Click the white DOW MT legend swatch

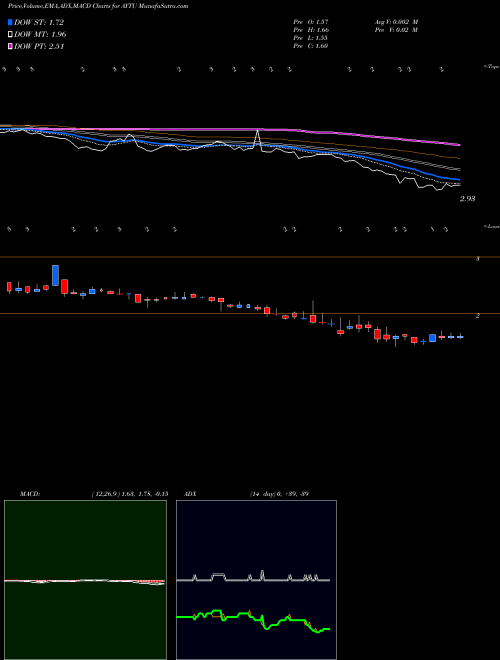pos(10,35)
